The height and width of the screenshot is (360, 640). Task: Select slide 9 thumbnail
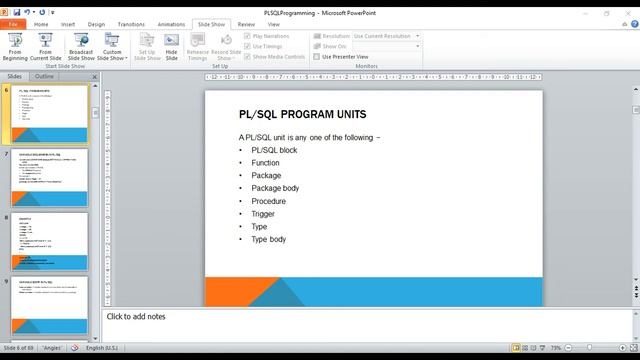point(49,305)
